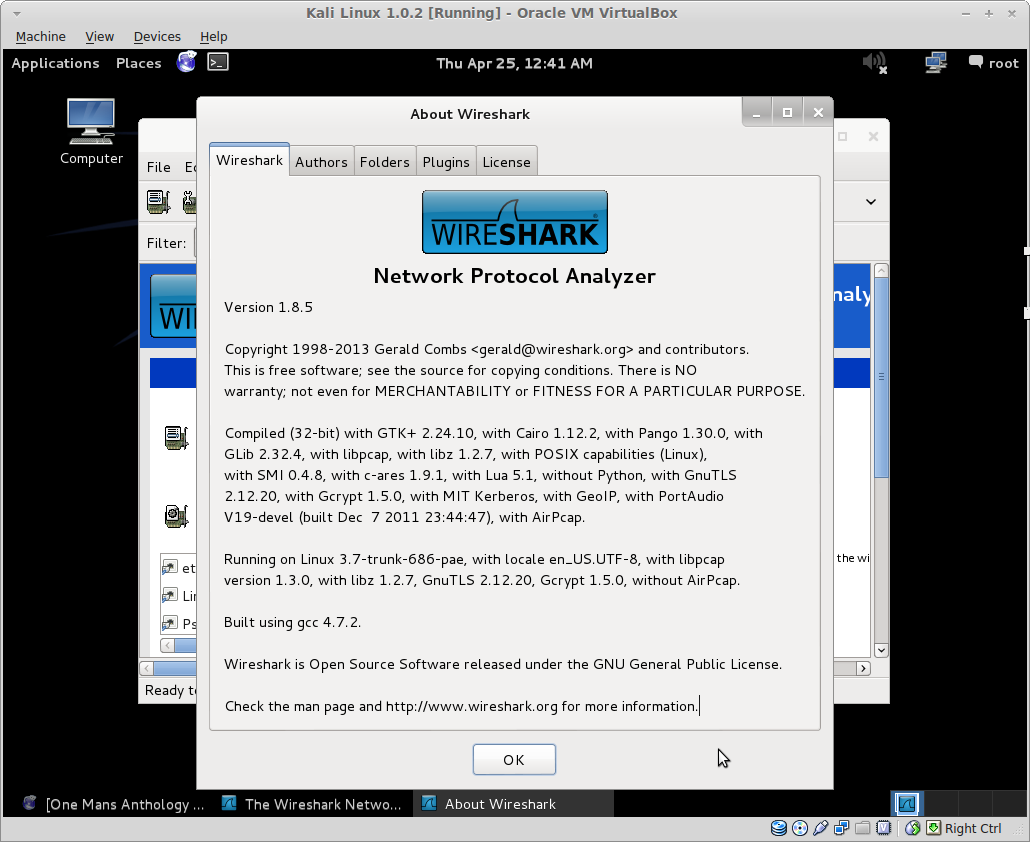Screen dimensions: 1030x842
Task: Open the Folders tab
Action: (384, 162)
